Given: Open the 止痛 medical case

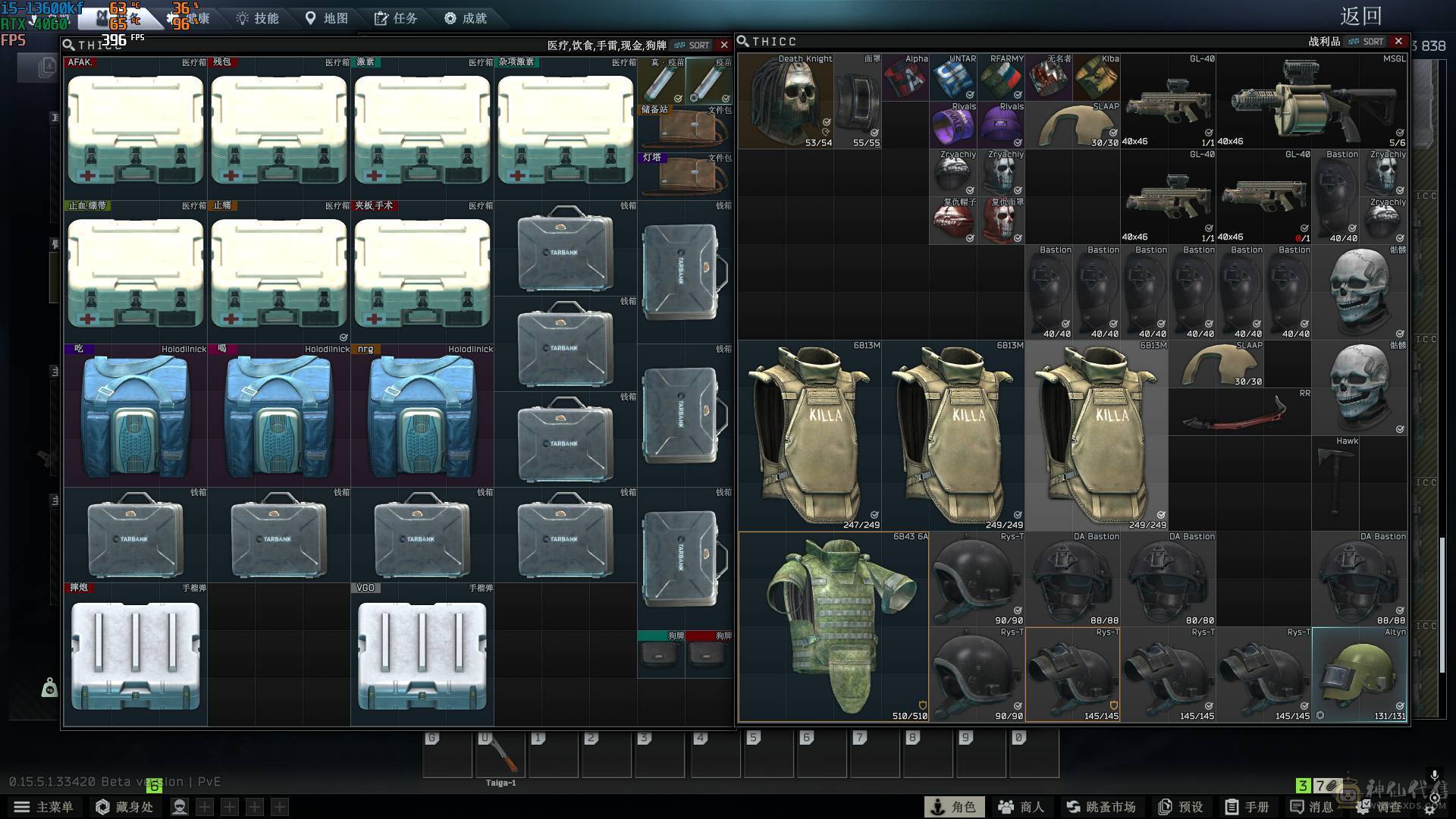Looking at the screenshot, I should (279, 272).
